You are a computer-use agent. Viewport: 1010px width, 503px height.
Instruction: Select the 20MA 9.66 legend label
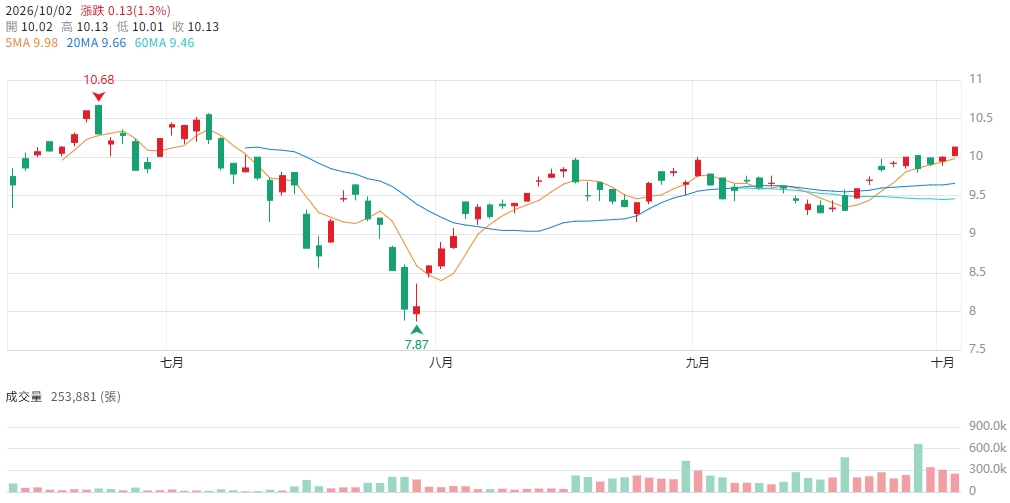coord(95,43)
